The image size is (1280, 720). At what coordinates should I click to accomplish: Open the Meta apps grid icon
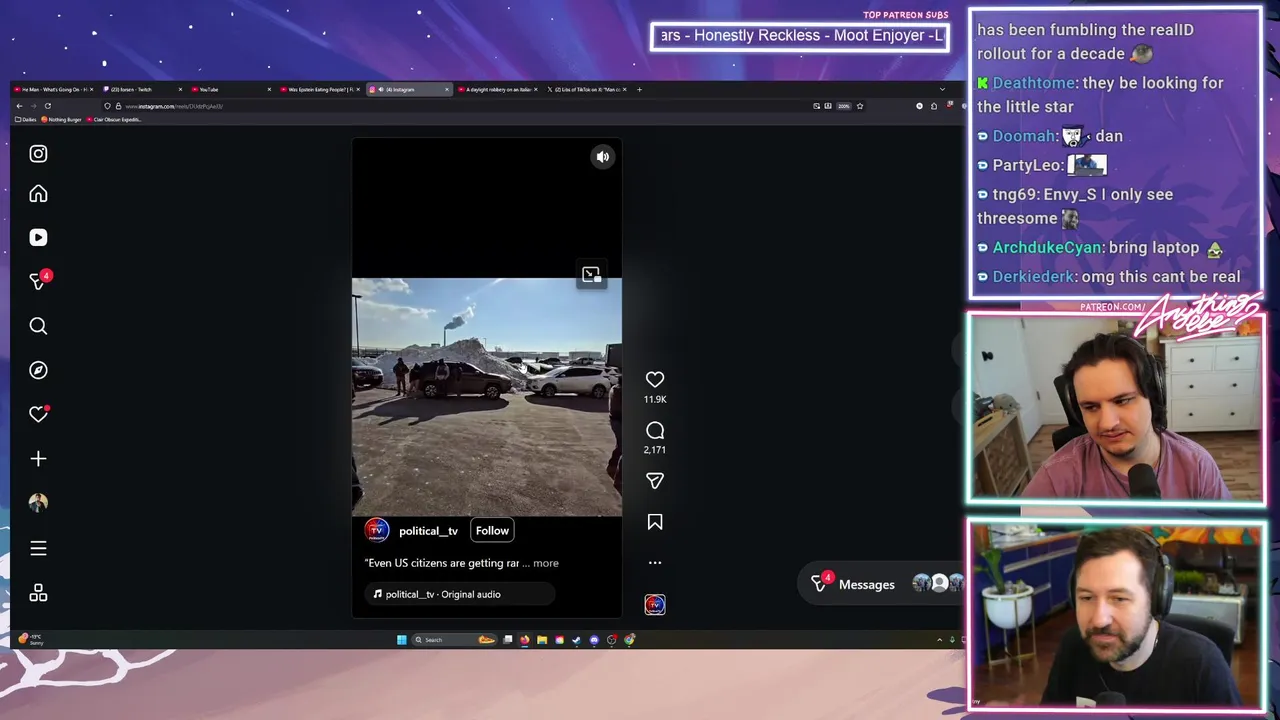[x=38, y=594]
